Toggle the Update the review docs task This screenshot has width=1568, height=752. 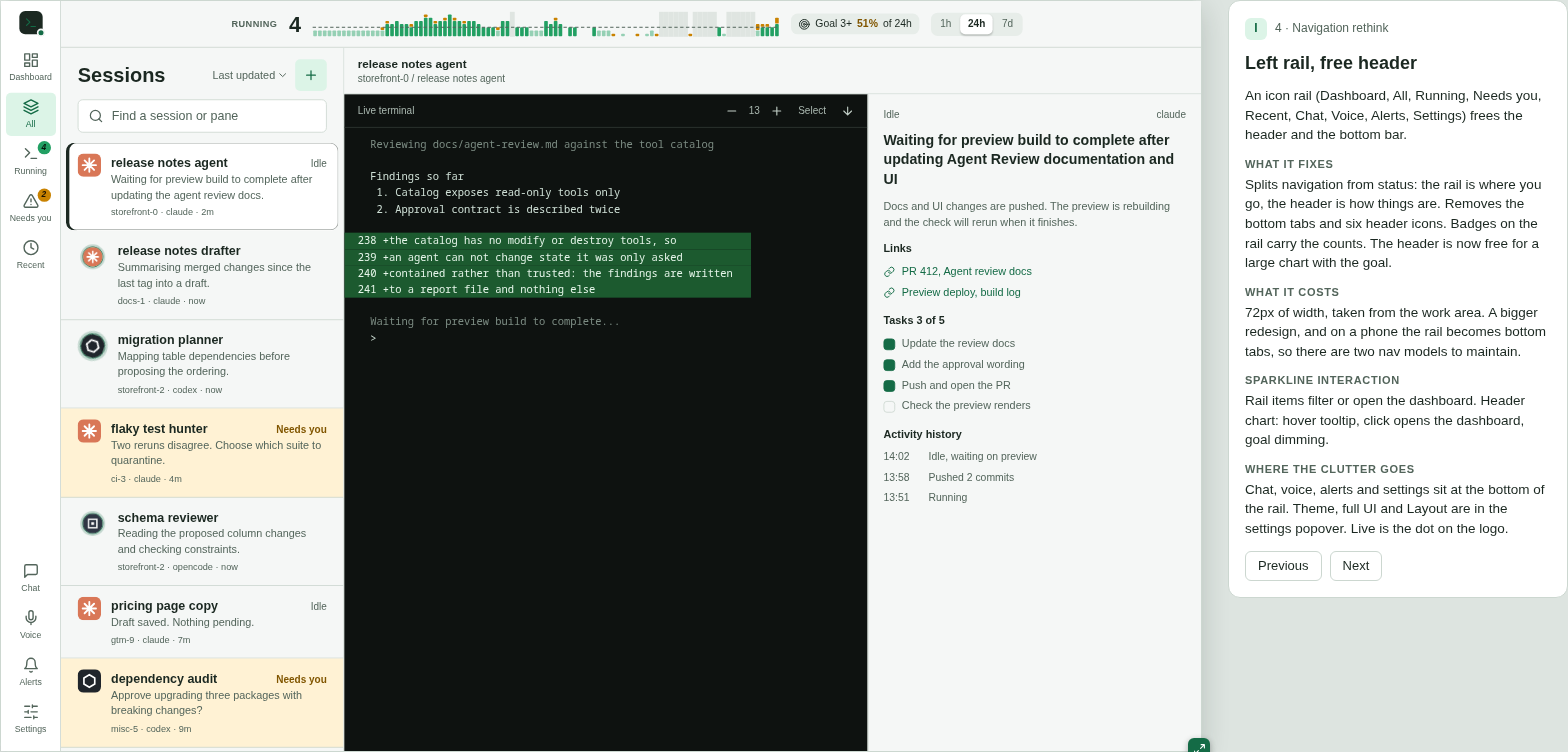[889, 344]
